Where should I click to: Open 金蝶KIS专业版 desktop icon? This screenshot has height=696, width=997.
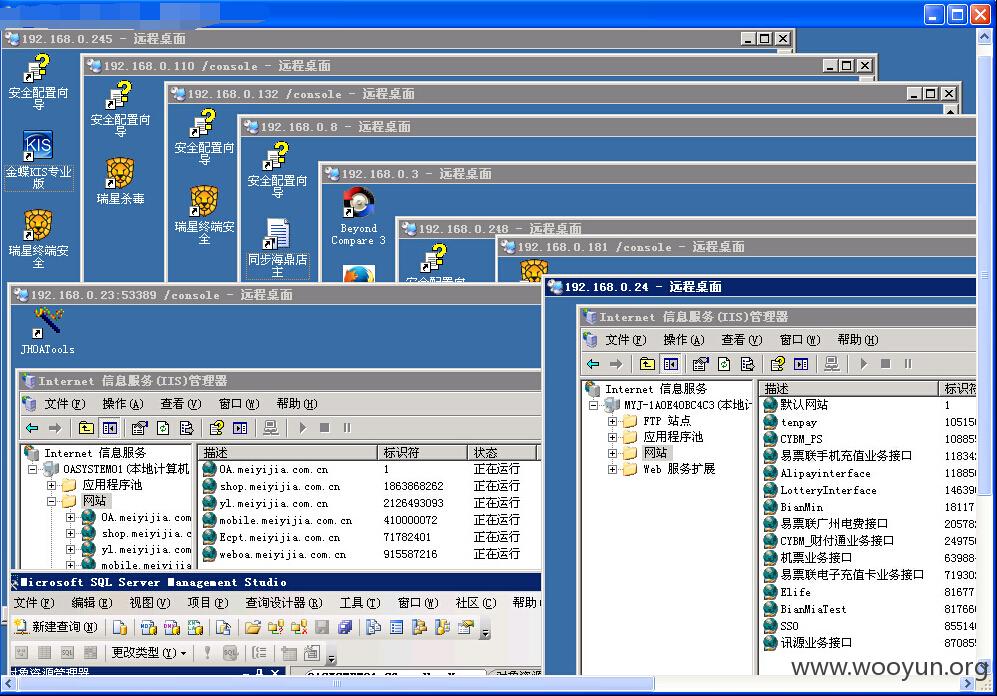tap(38, 160)
